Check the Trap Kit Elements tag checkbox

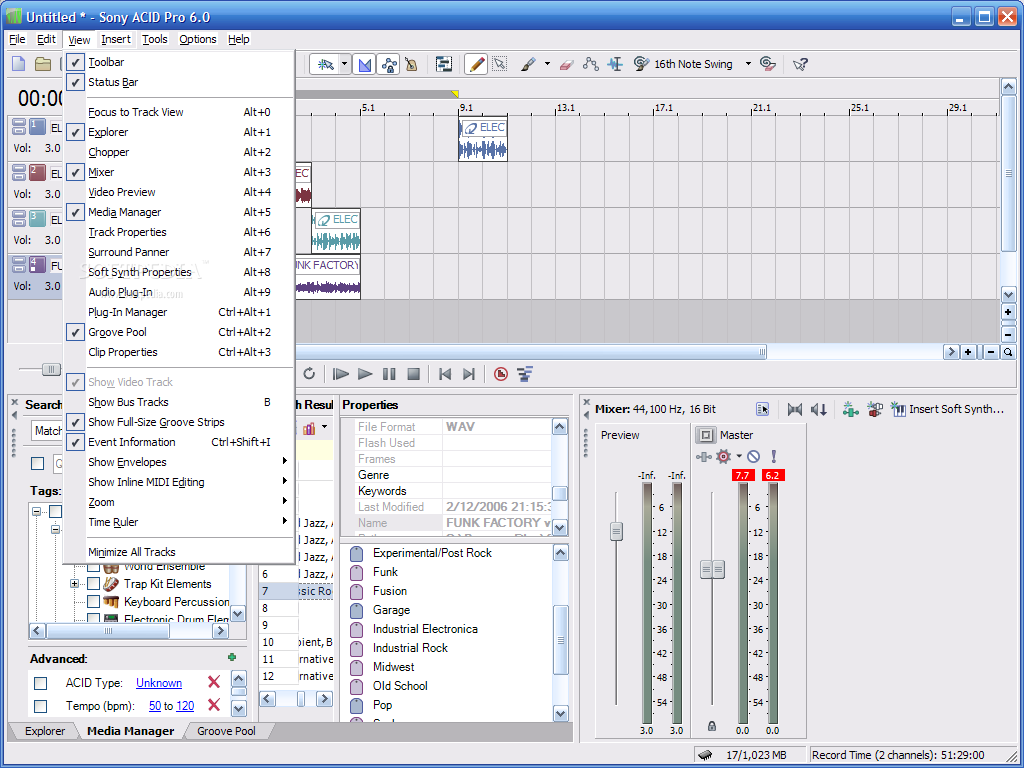93,584
